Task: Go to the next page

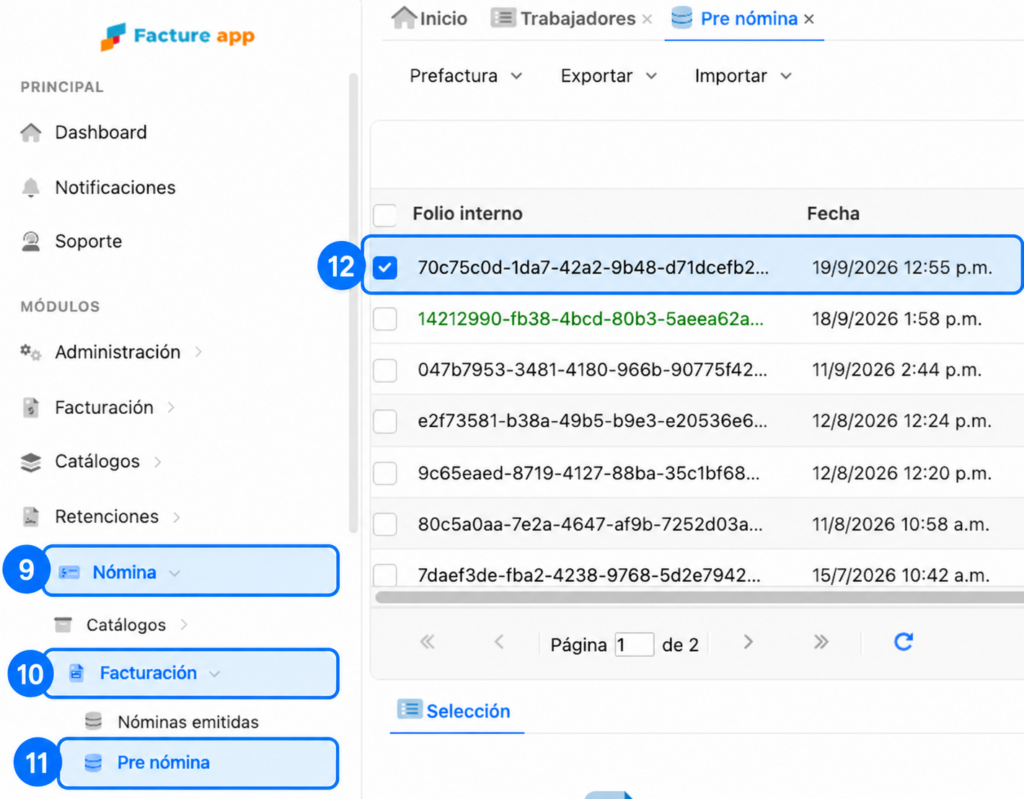Action: click(x=748, y=642)
